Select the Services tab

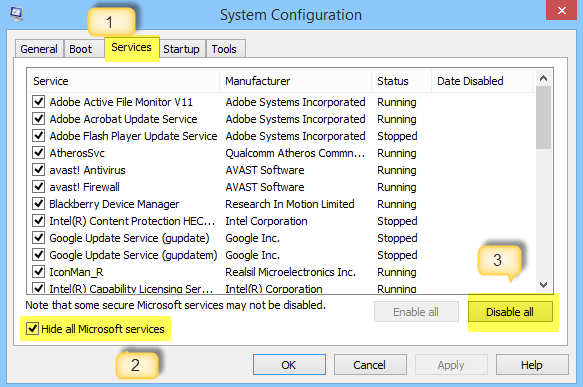(x=132, y=48)
